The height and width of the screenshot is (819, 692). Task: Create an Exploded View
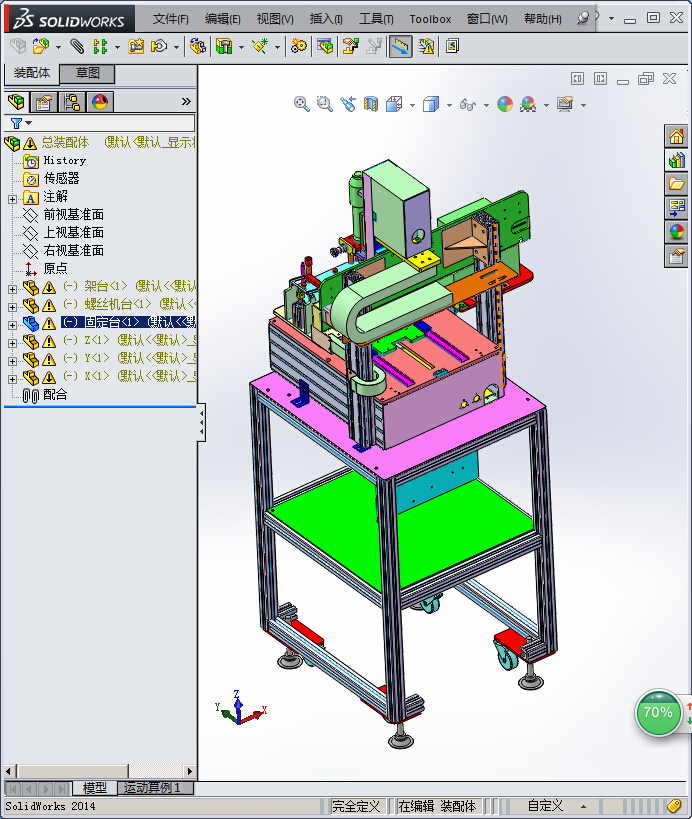(x=350, y=46)
